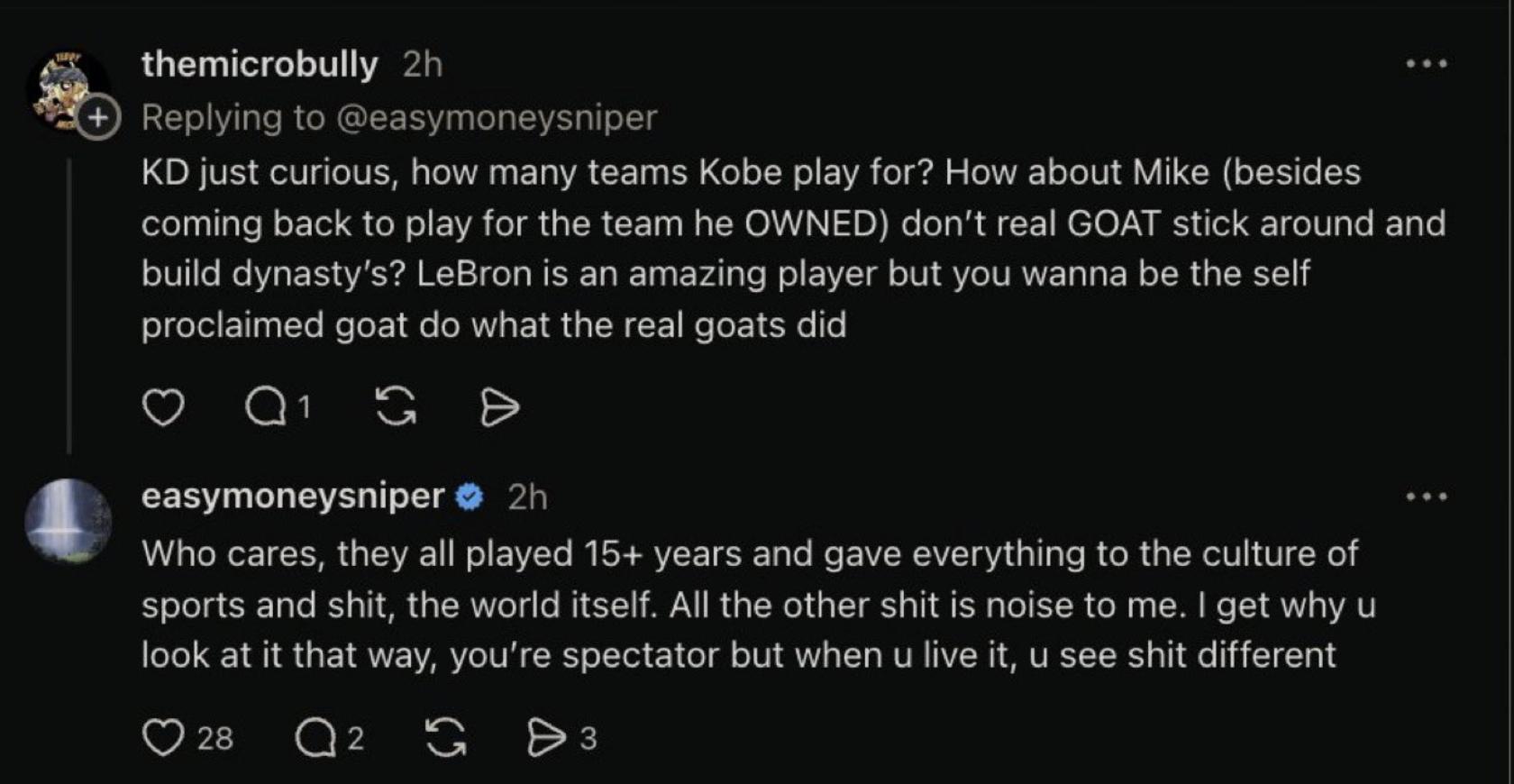
Task: Open more options for themicrobully's post
Action: pyautogui.click(x=1427, y=64)
